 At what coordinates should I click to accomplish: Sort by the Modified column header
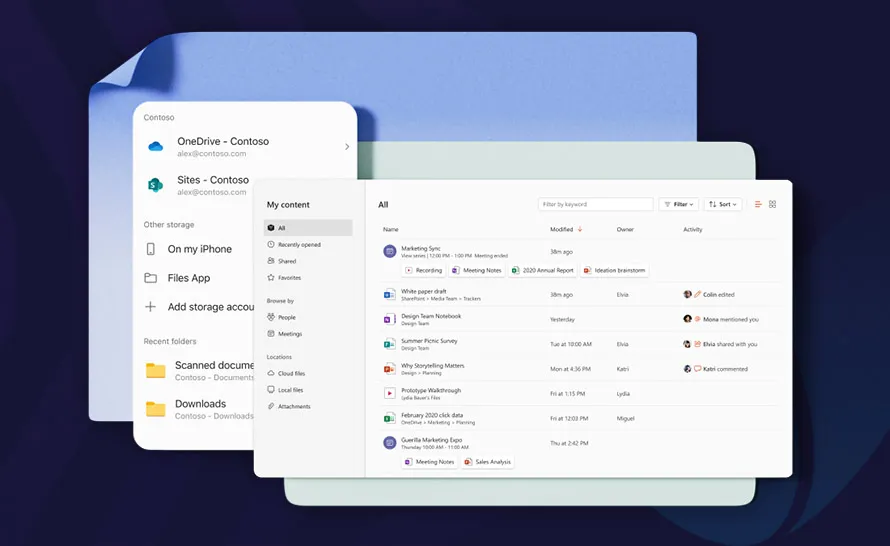(x=566, y=229)
